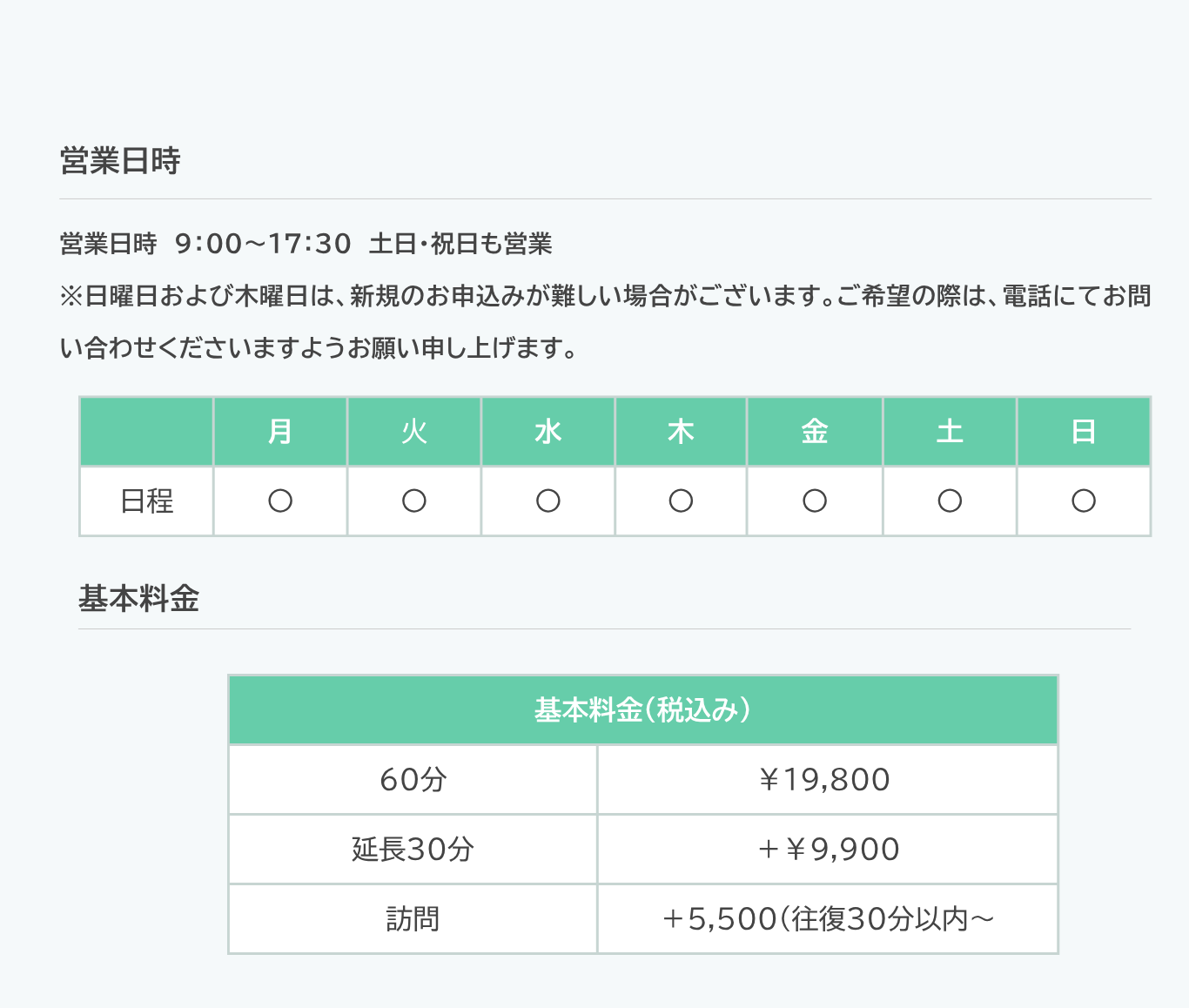Select the 日 column header in schedule table
1189x1008 pixels.
tap(1084, 432)
